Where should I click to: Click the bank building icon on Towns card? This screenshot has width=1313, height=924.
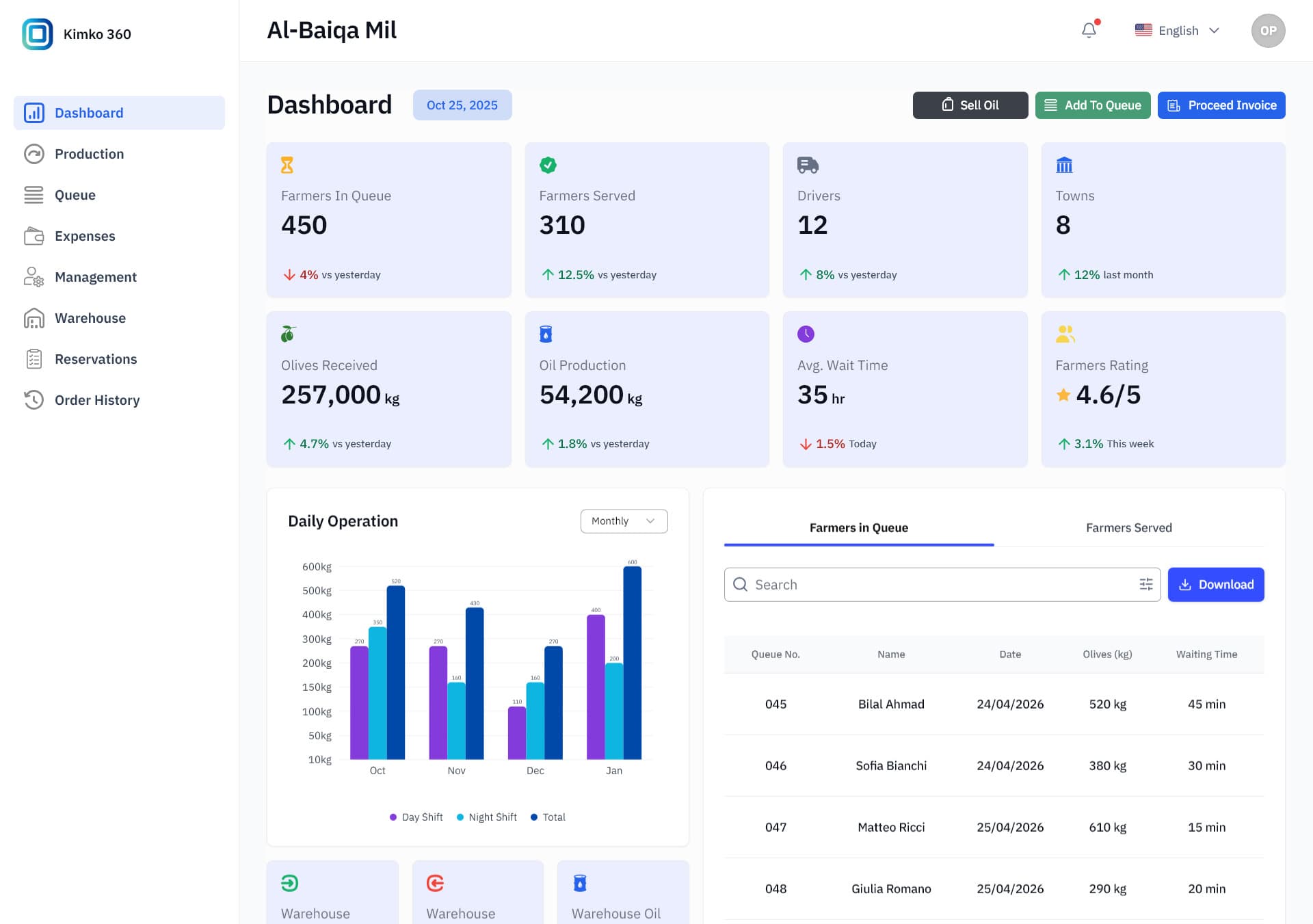click(1064, 165)
